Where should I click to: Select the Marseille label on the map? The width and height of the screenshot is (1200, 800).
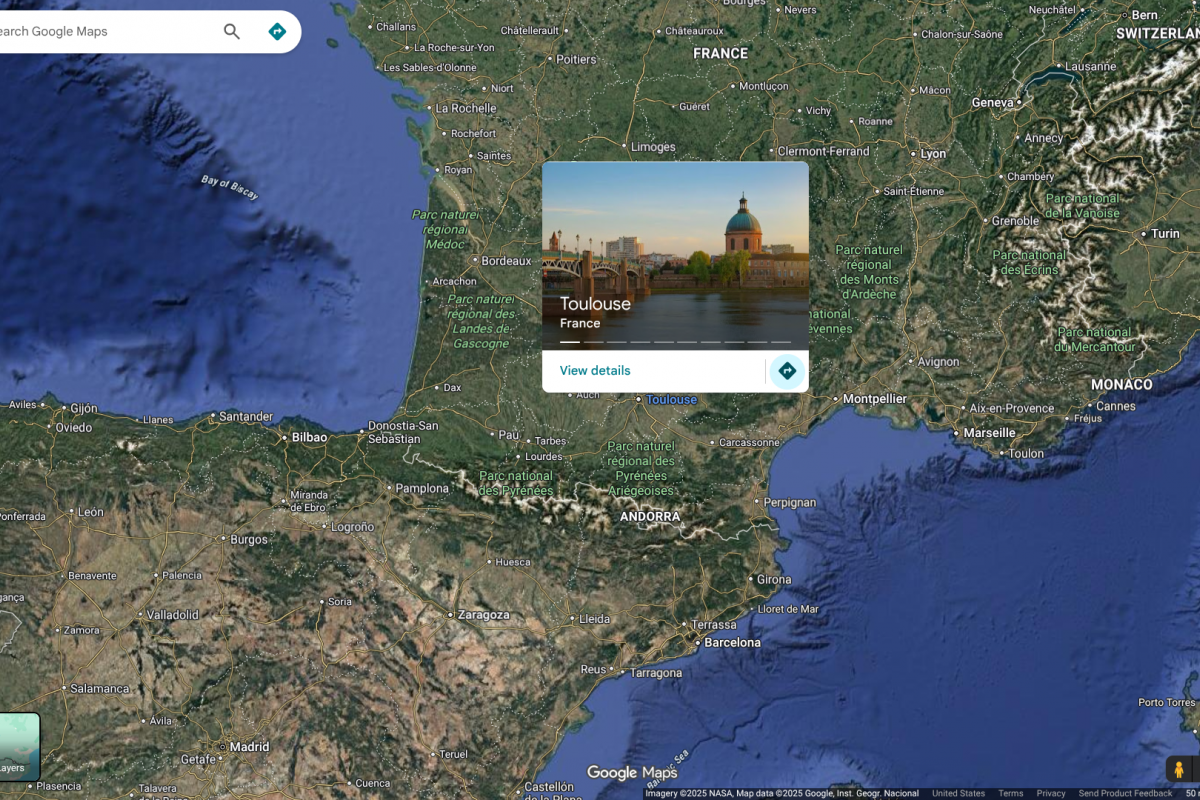989,433
